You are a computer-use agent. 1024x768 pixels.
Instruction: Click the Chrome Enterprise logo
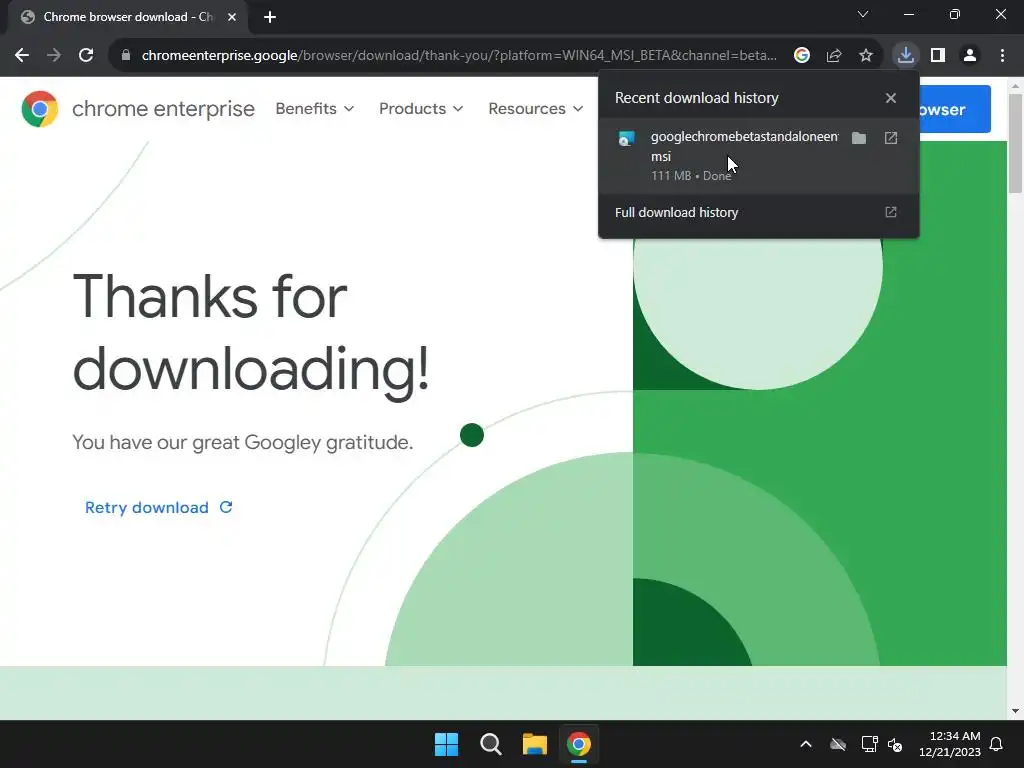point(138,108)
